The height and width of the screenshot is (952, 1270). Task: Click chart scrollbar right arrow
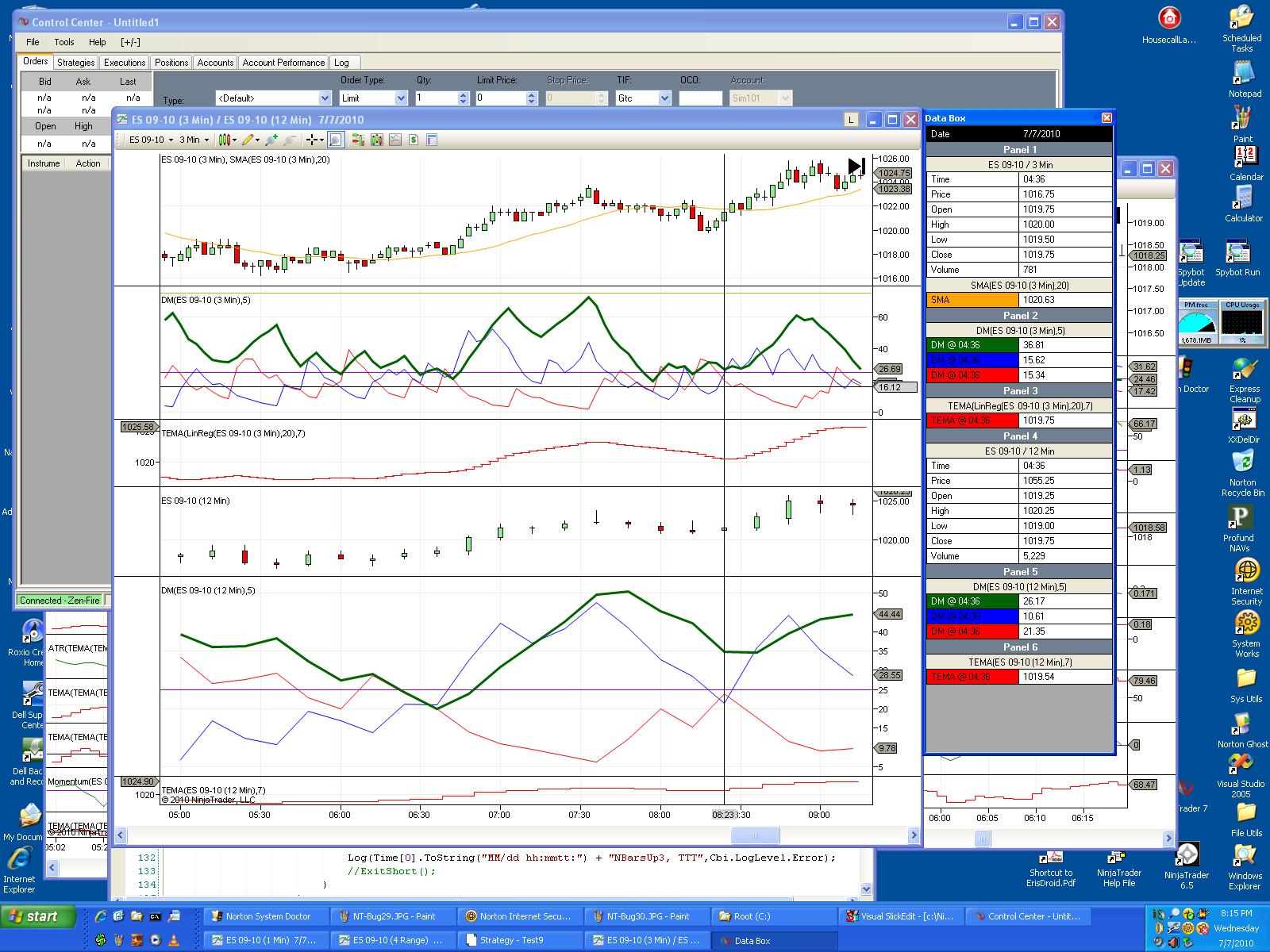914,835
